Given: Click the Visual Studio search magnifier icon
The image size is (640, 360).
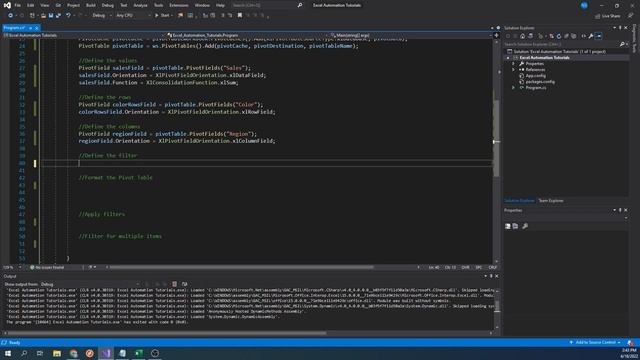Looking at the screenshot, I should coord(300,5).
